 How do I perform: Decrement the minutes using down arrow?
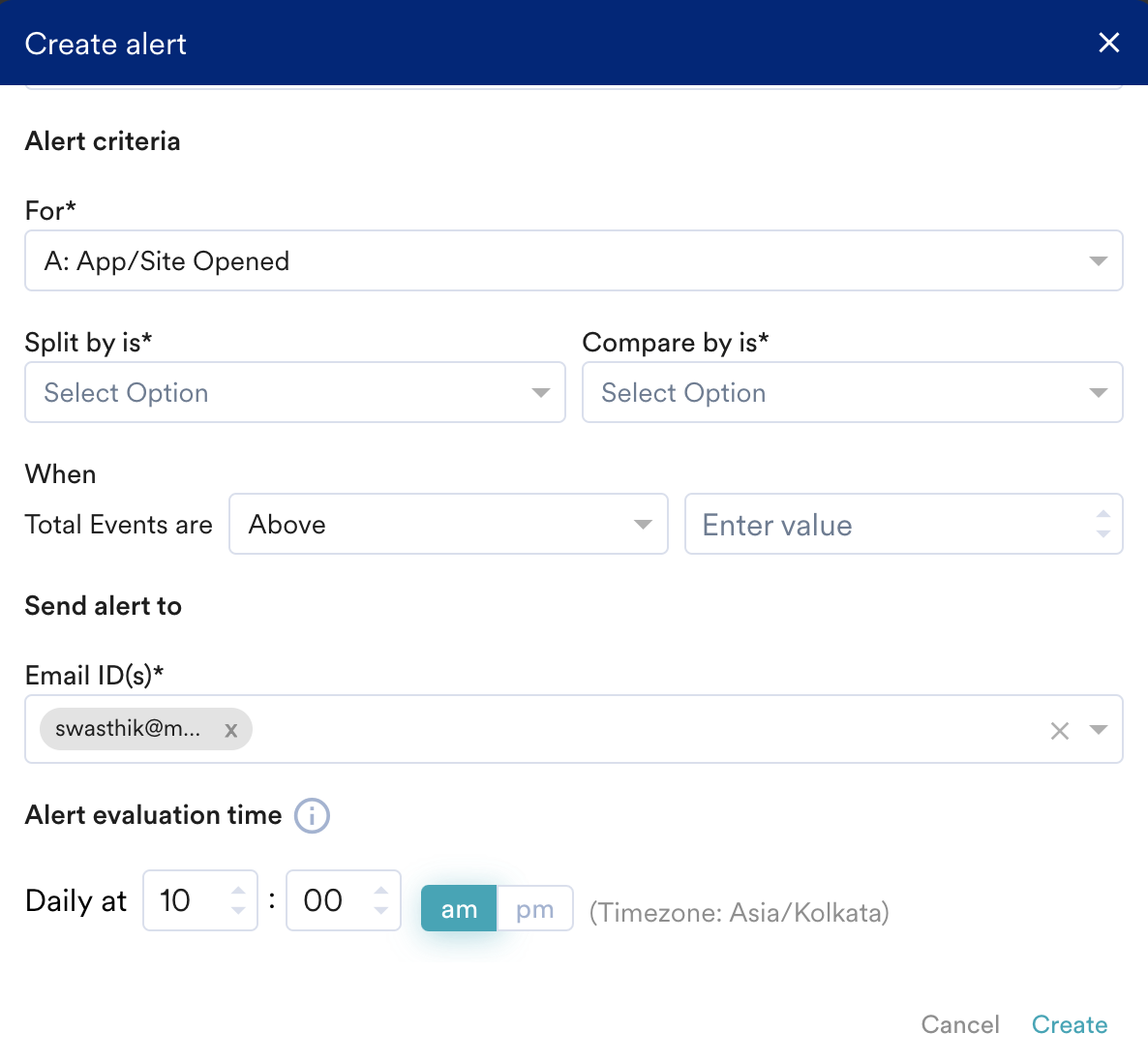pos(381,911)
